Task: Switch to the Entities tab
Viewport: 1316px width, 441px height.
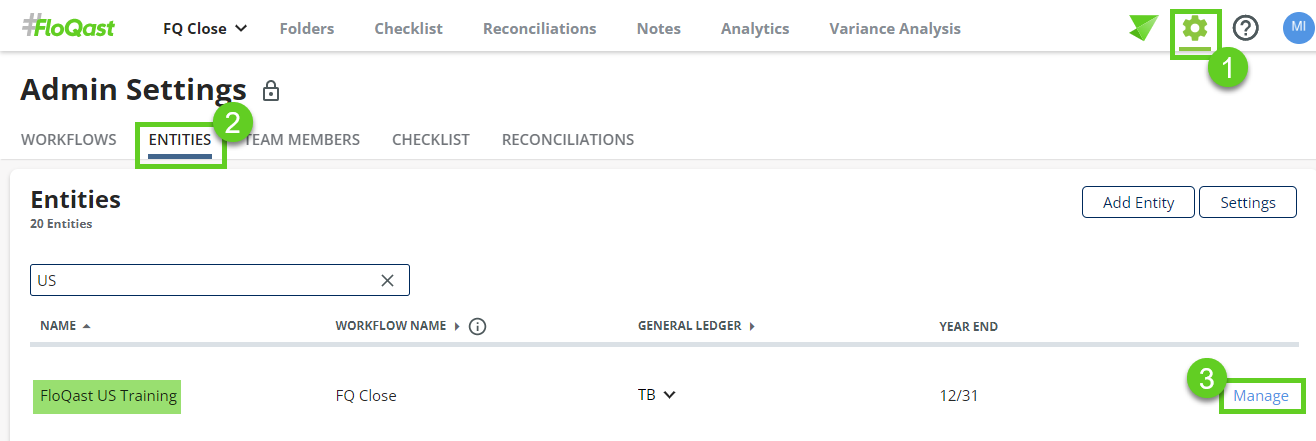Action: click(180, 140)
